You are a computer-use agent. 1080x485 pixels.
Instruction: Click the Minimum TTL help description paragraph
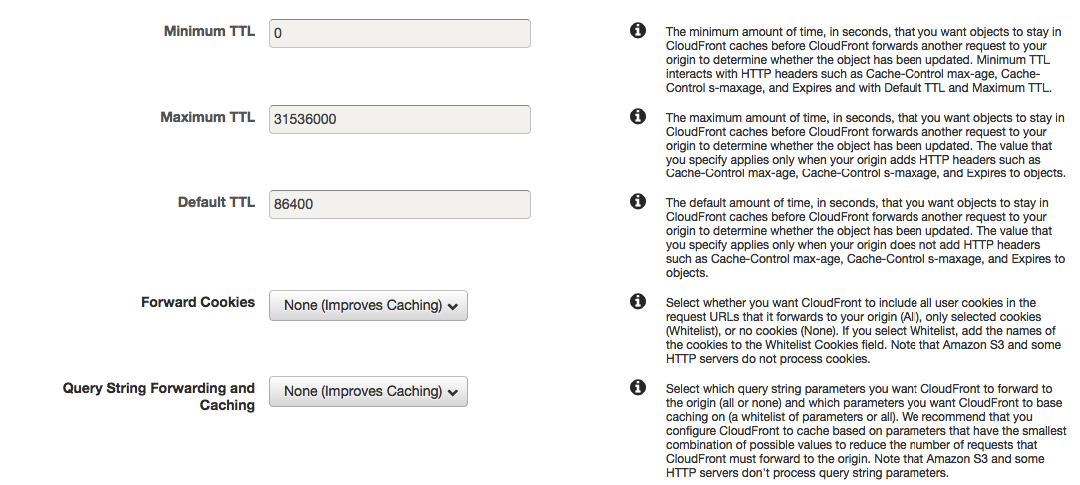tap(858, 59)
